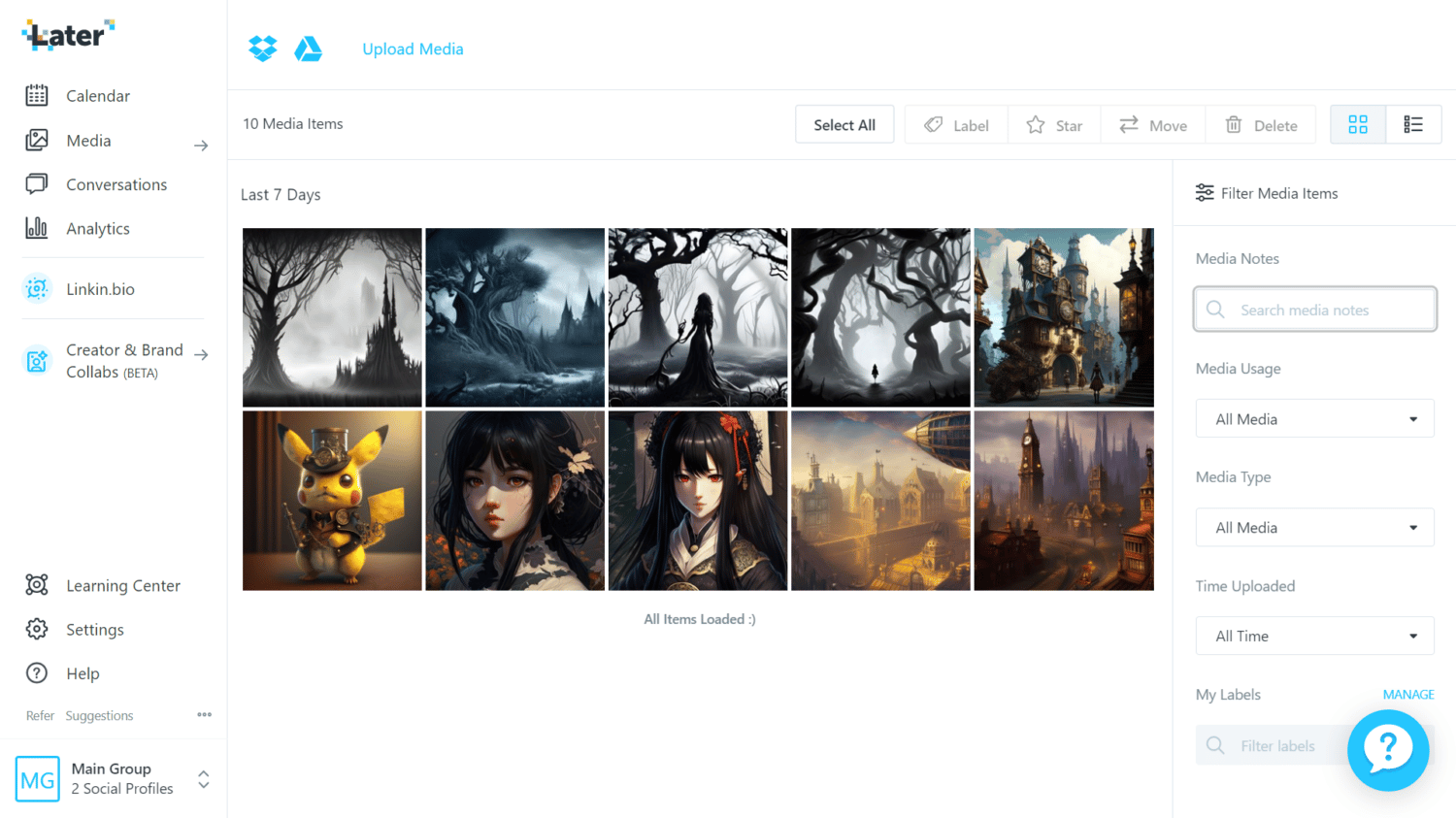This screenshot has height=818, width=1456.
Task: Click Upload Media link
Action: point(413,49)
